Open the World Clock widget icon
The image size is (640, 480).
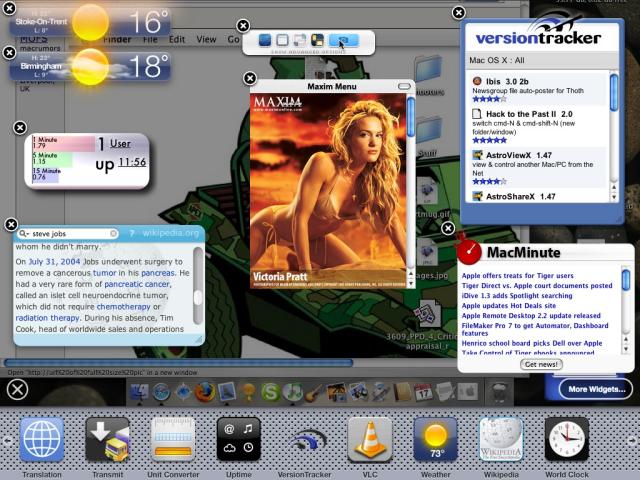pos(566,439)
